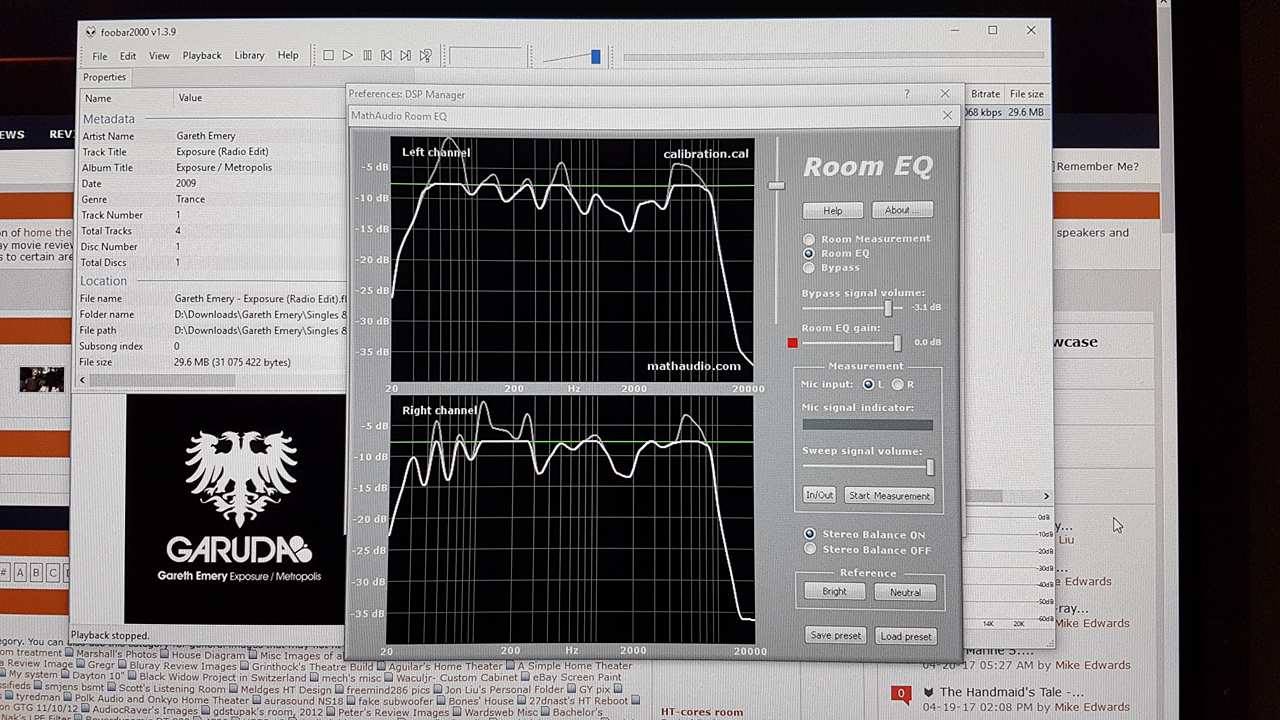
Task: Click the File size row in properties
Action: point(212,362)
